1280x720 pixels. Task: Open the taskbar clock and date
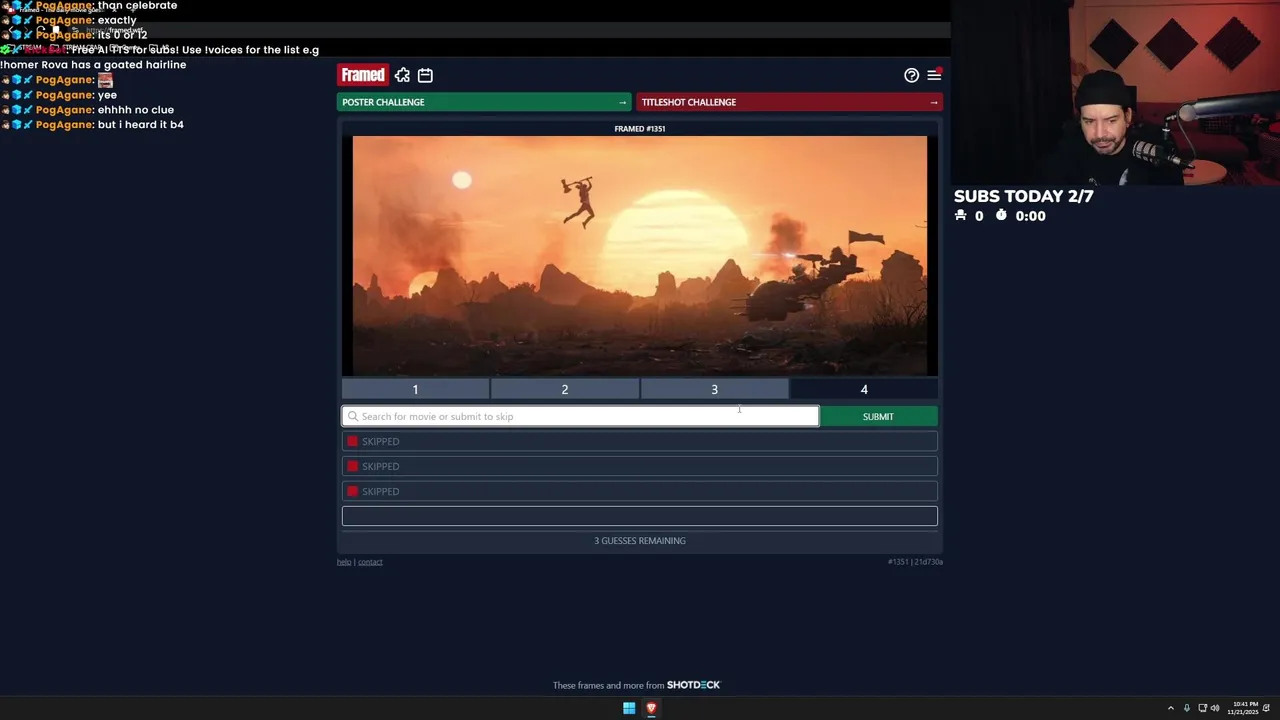pyautogui.click(x=1244, y=708)
